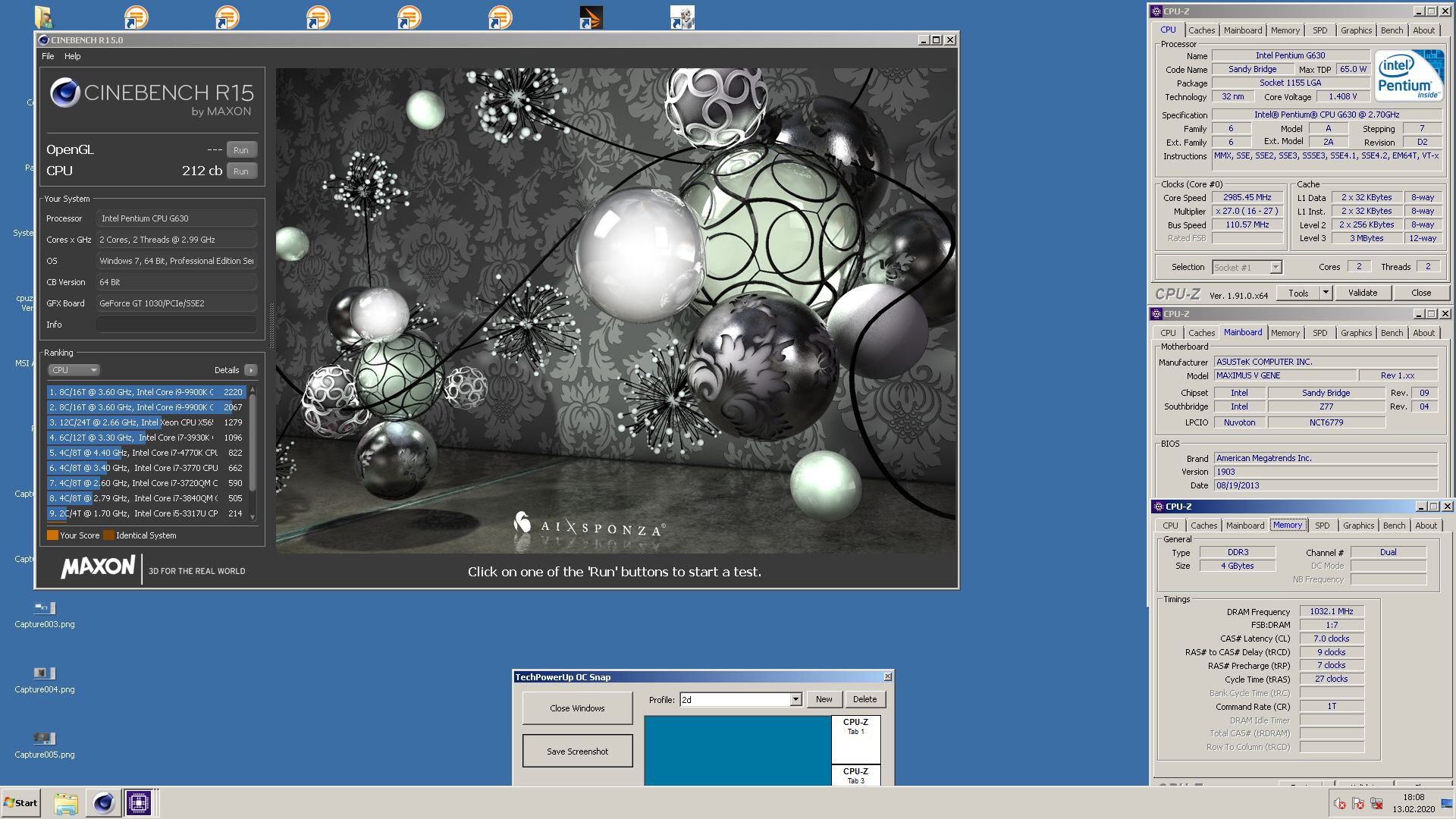
Task: Open SPD tab in CPU-Z Mainboard window
Action: (1319, 333)
